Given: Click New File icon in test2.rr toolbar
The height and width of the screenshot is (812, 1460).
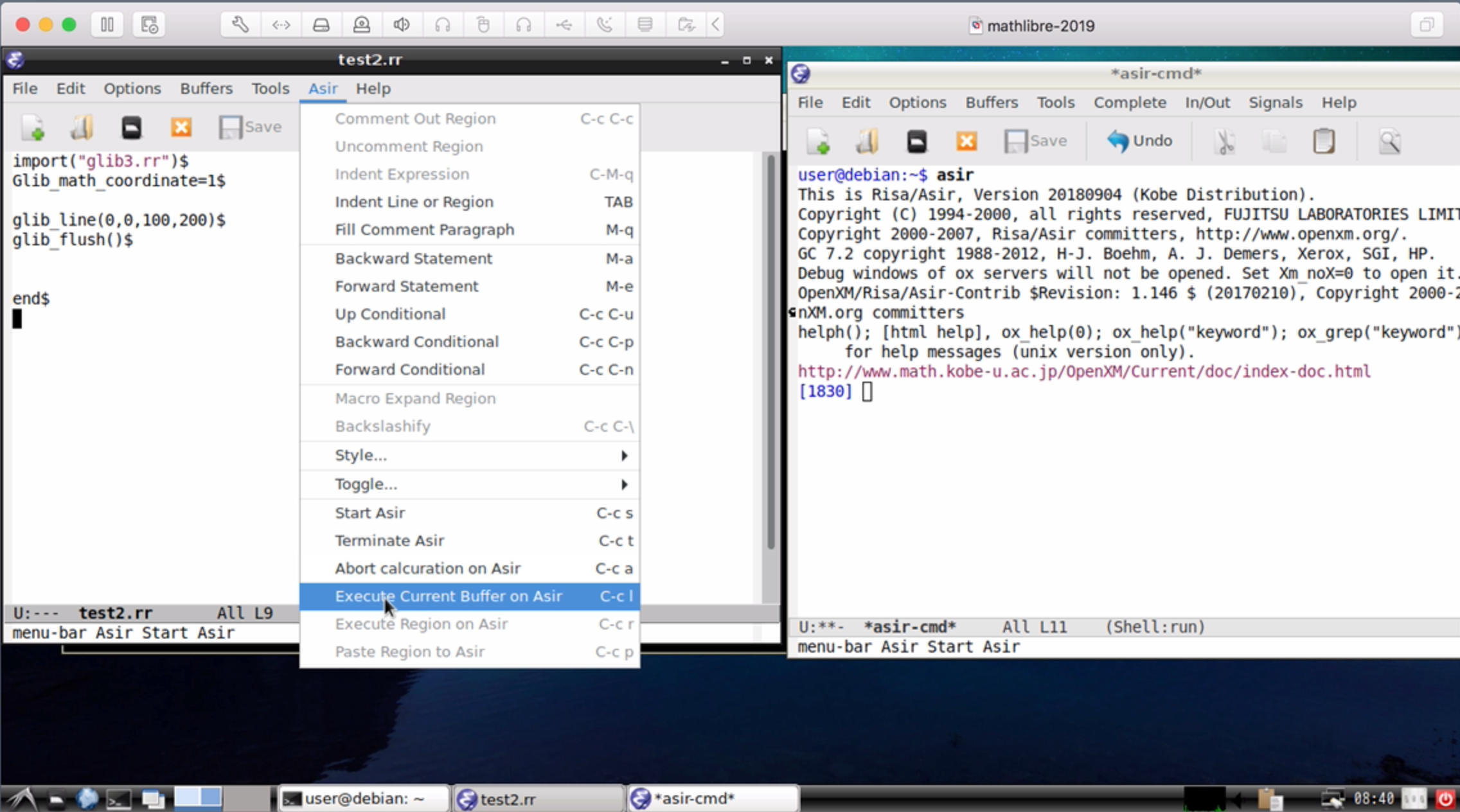Looking at the screenshot, I should [x=33, y=127].
